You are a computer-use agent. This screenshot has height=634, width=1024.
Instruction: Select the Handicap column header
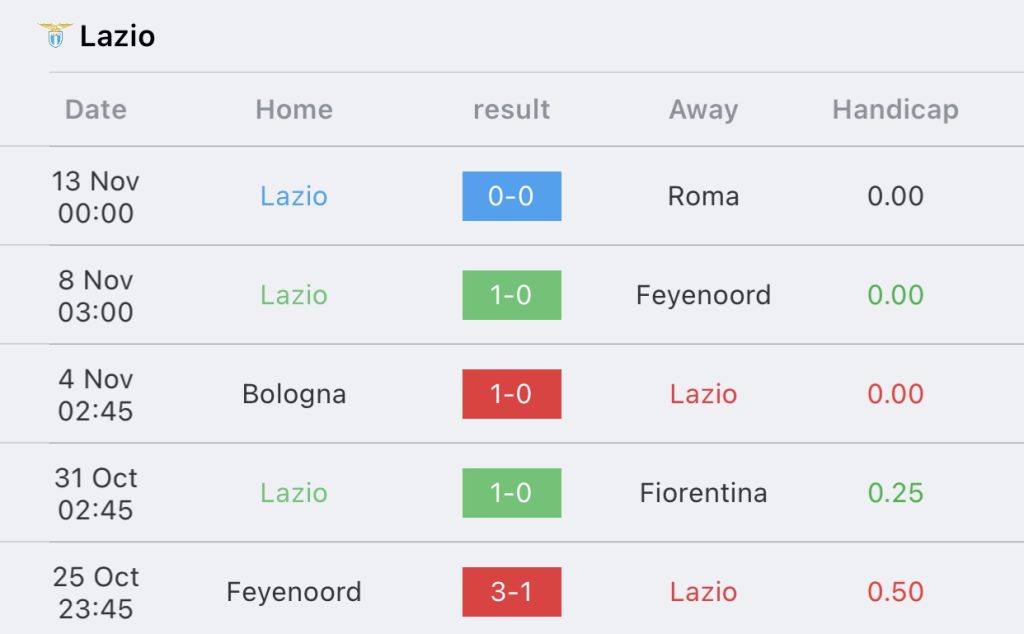(x=895, y=110)
